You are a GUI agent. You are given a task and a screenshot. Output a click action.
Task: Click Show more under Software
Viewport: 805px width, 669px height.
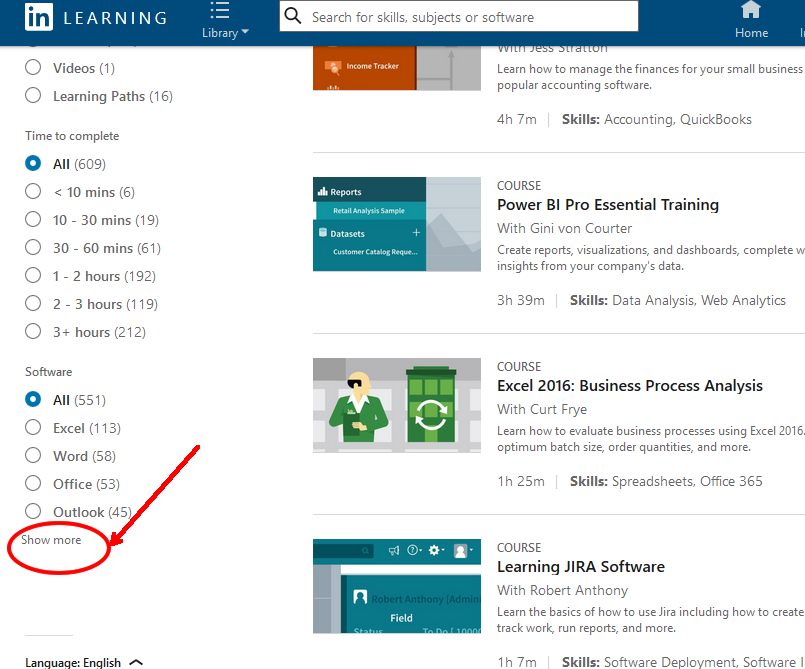[51, 540]
